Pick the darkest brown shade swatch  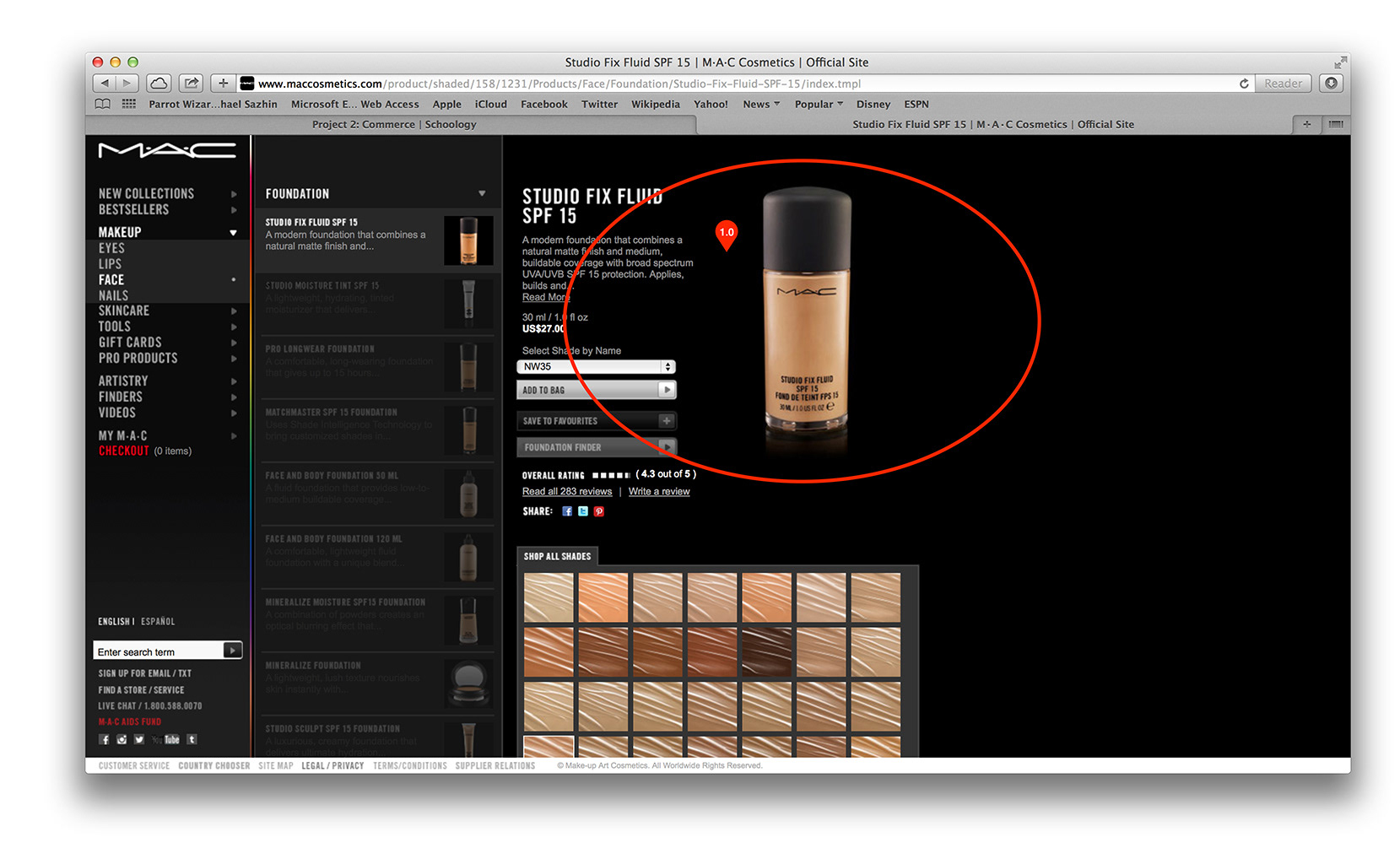[767, 651]
